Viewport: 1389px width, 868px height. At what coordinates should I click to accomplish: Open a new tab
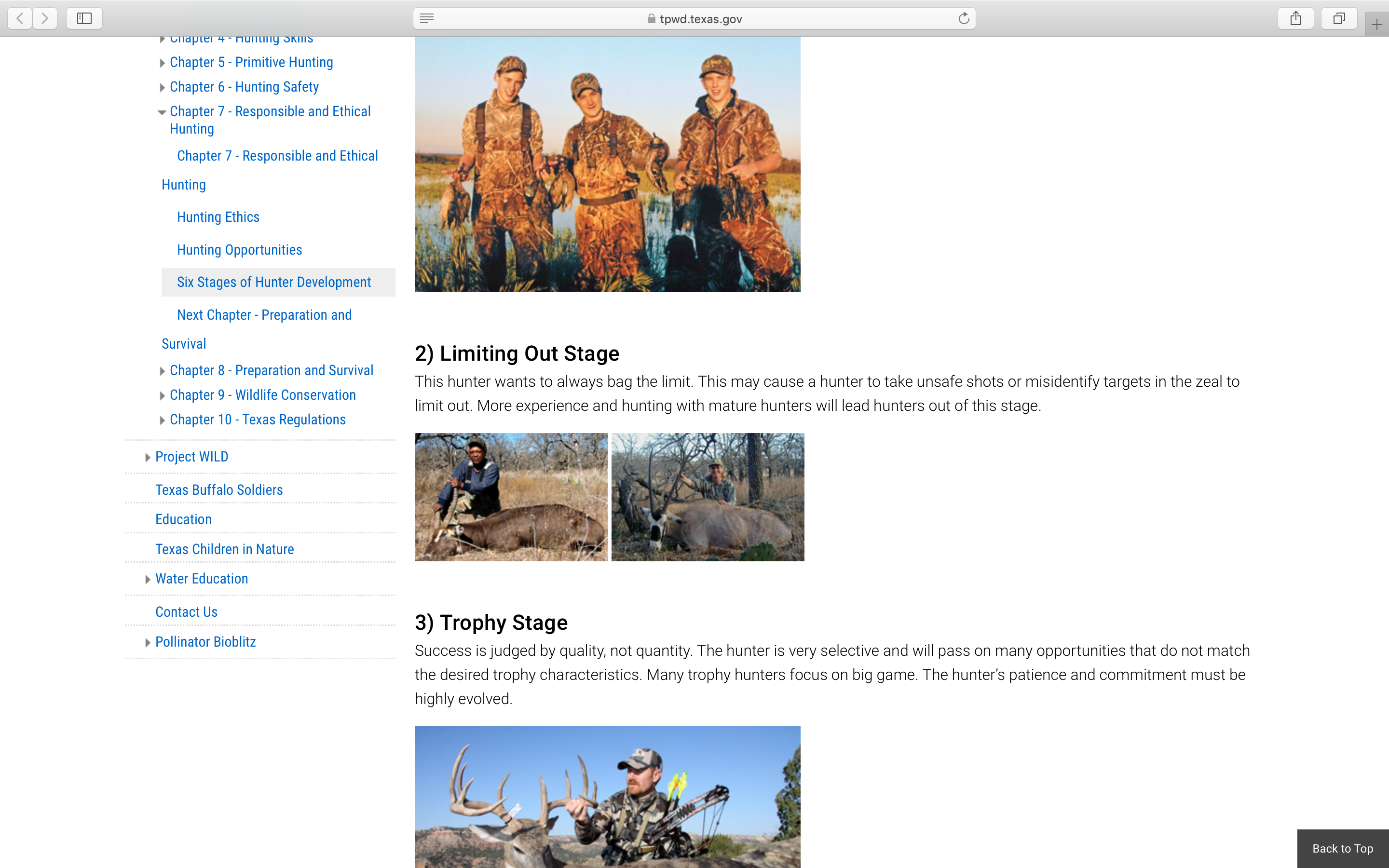1376,25
